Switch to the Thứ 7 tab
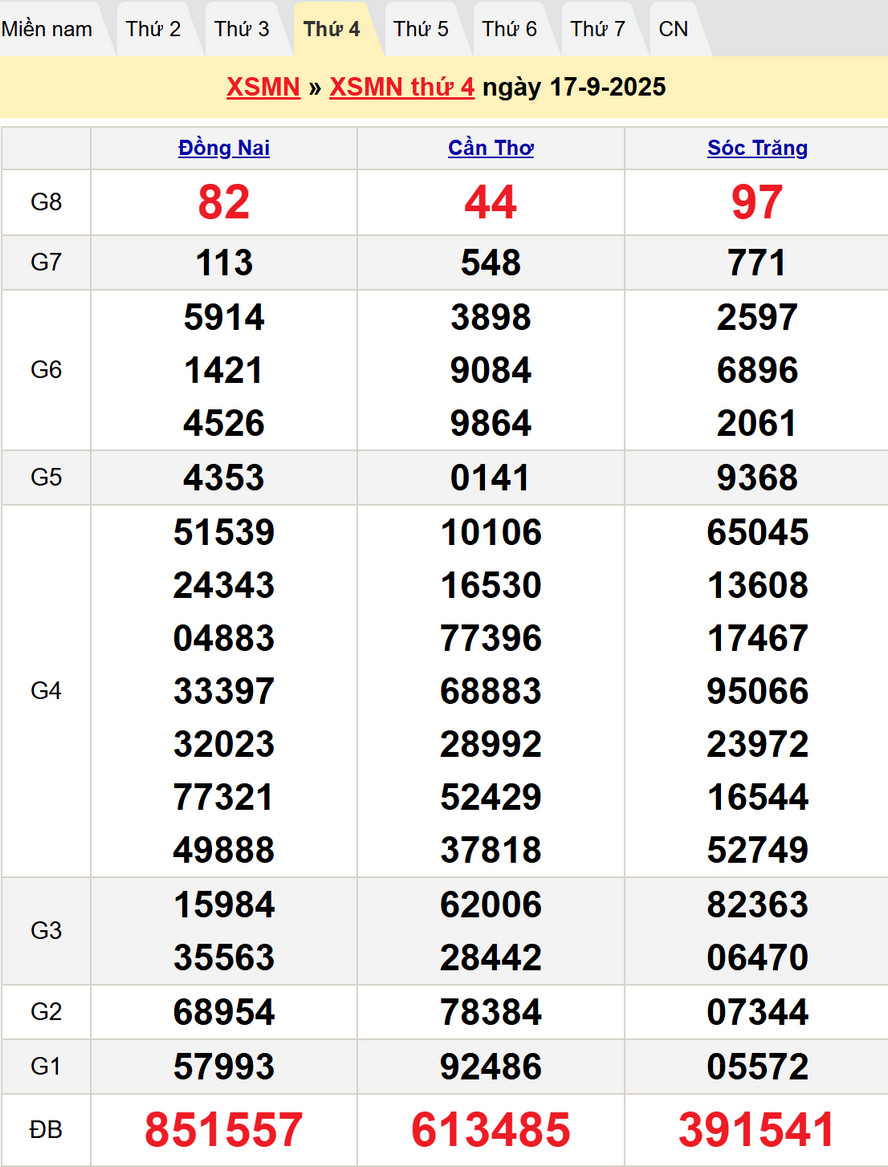 click(598, 29)
